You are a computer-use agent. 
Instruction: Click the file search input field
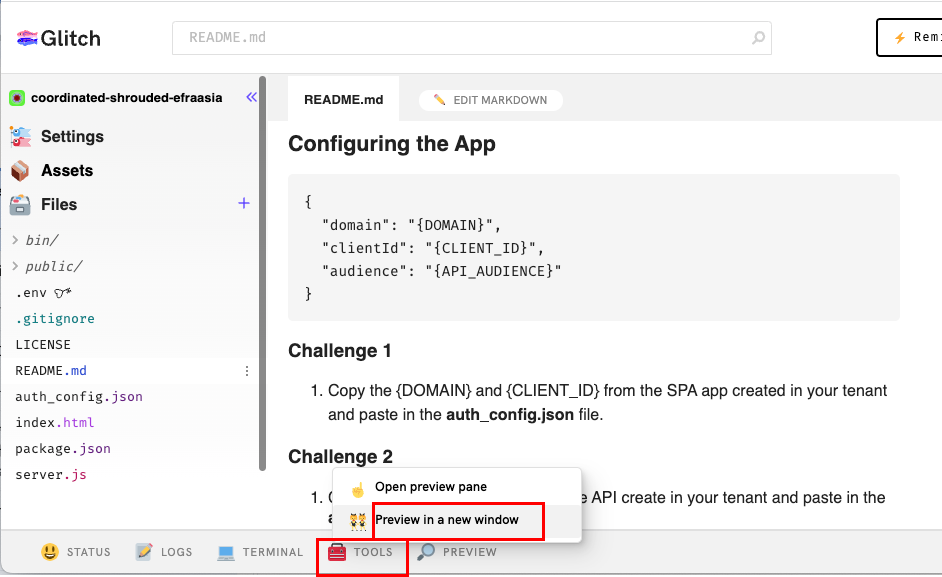460,39
